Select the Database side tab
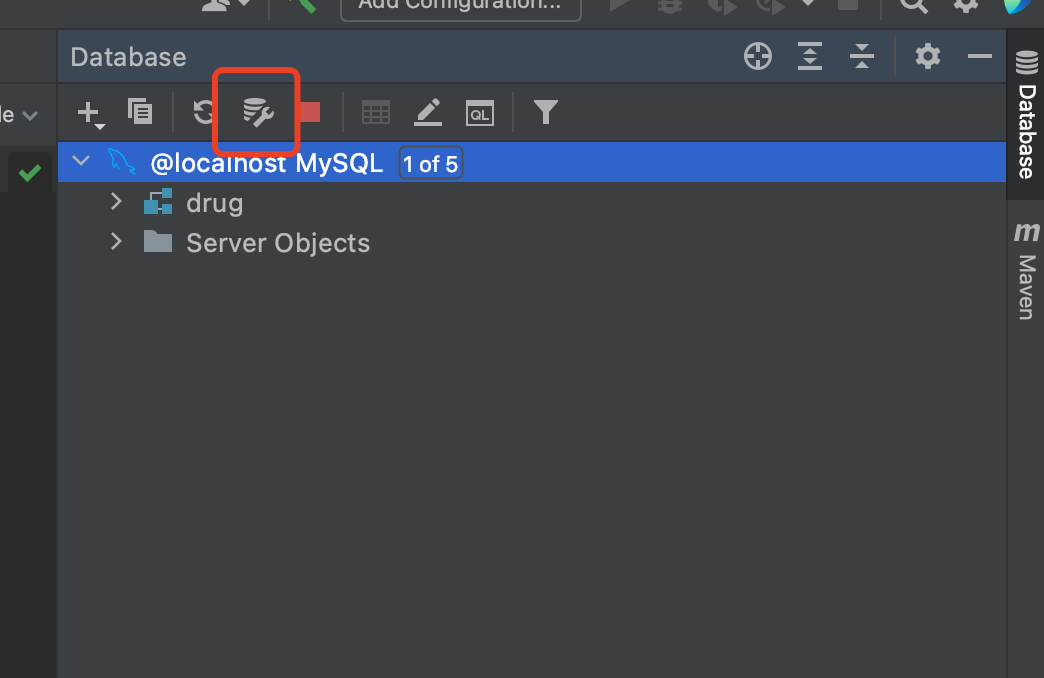This screenshot has height=678, width=1044. [1026, 115]
